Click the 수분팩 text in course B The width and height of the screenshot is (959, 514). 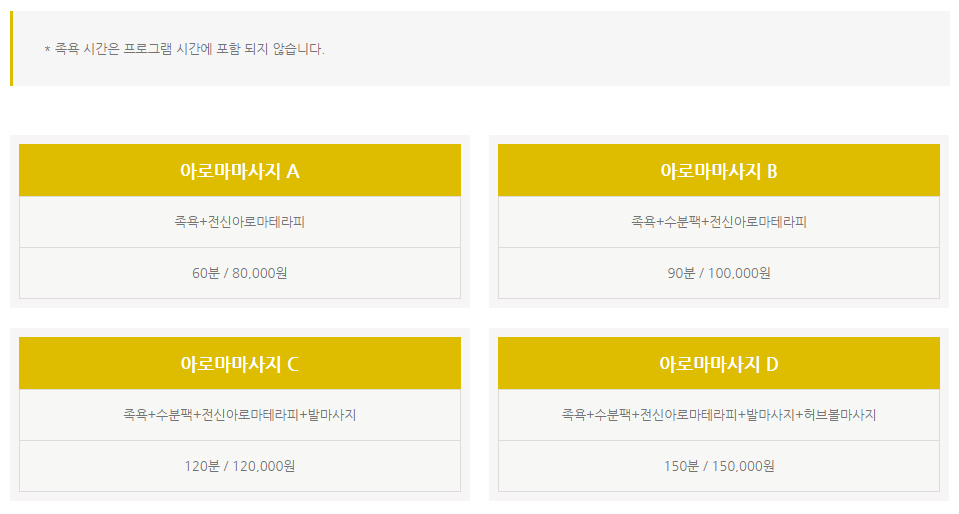click(683, 222)
